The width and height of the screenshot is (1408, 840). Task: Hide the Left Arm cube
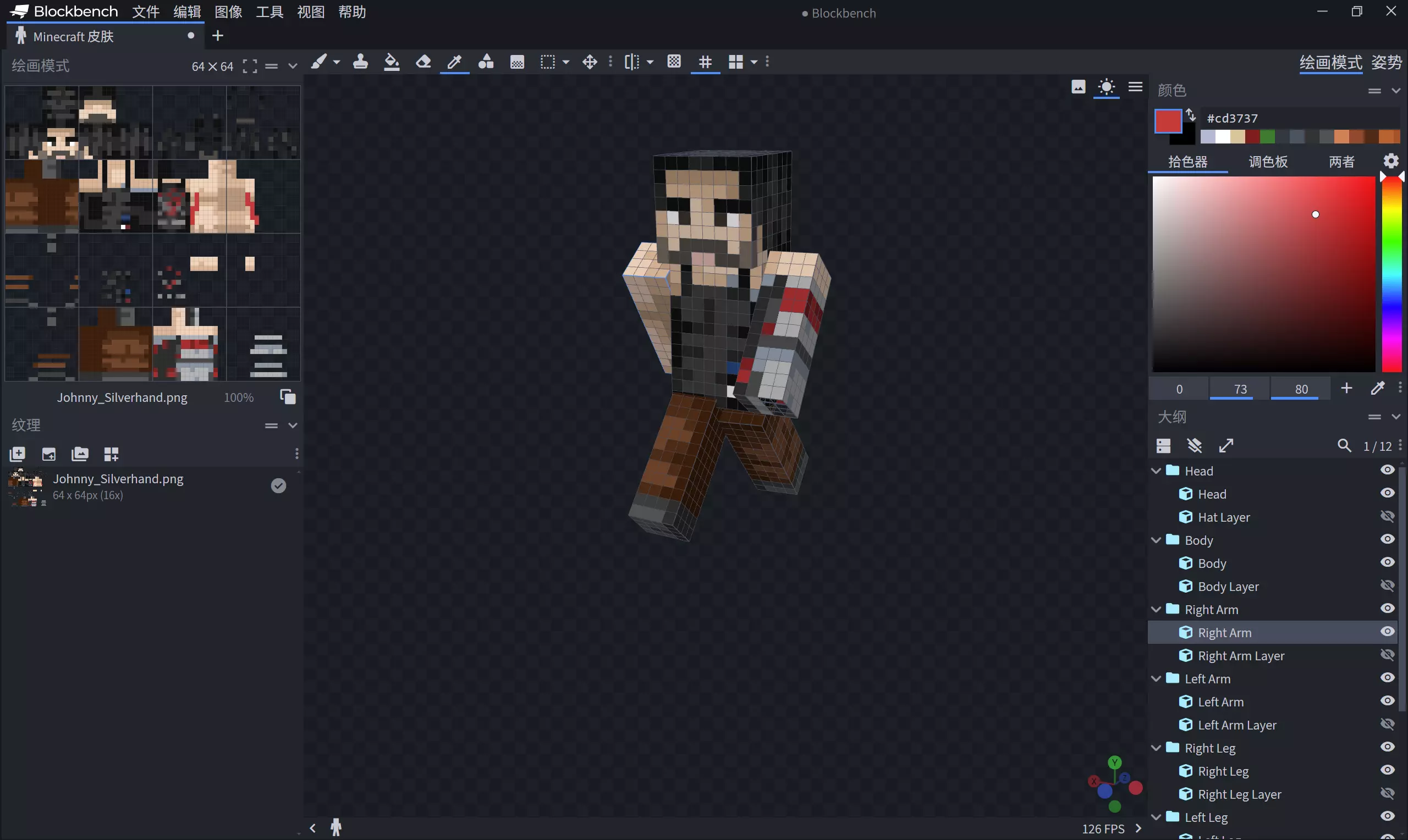[1387, 701]
